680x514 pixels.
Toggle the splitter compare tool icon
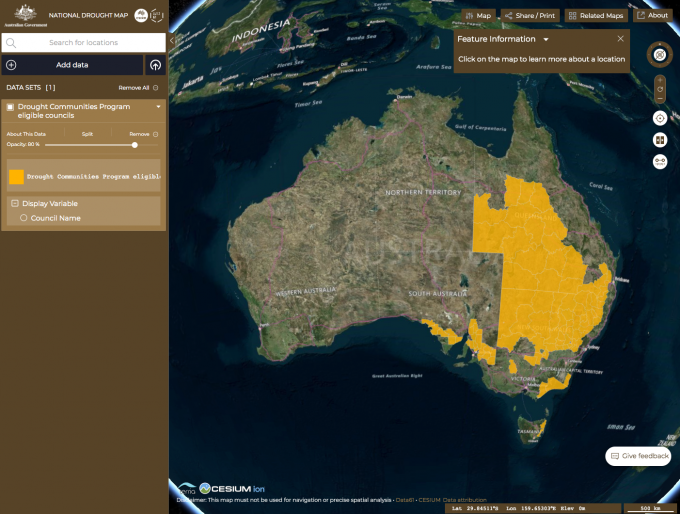(x=660, y=140)
